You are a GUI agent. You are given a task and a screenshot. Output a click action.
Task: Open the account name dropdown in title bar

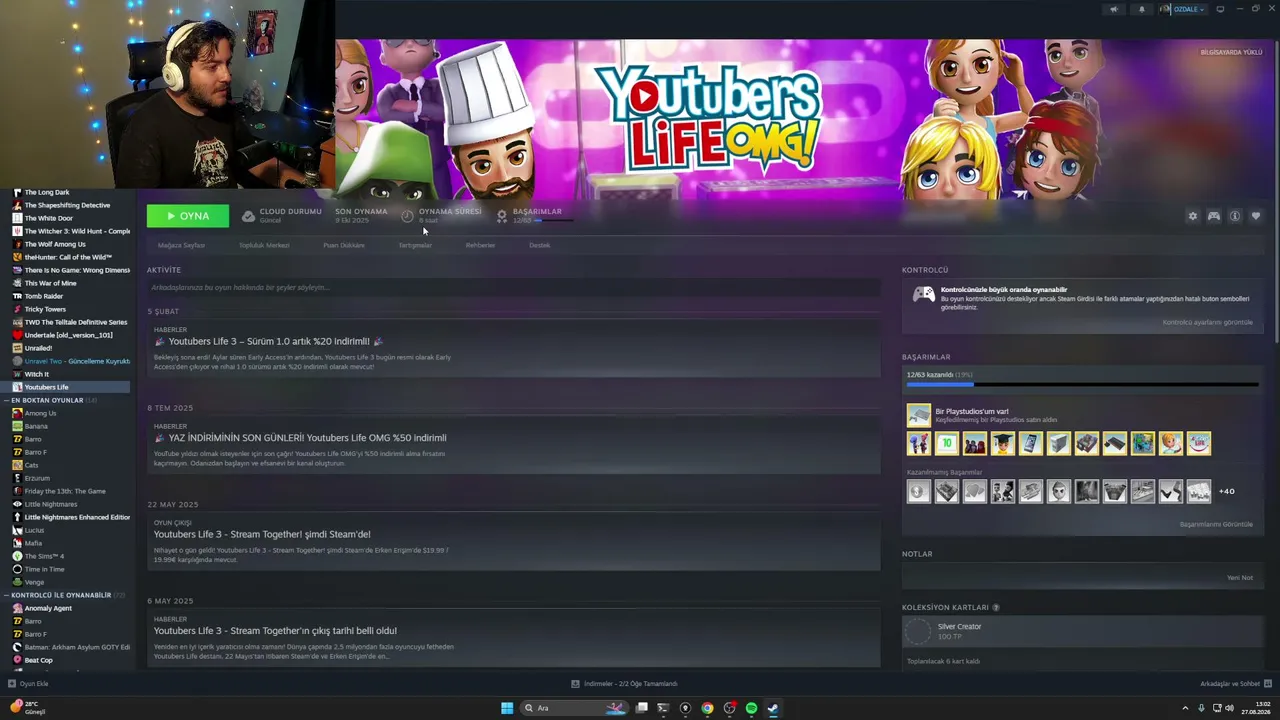point(1189,9)
